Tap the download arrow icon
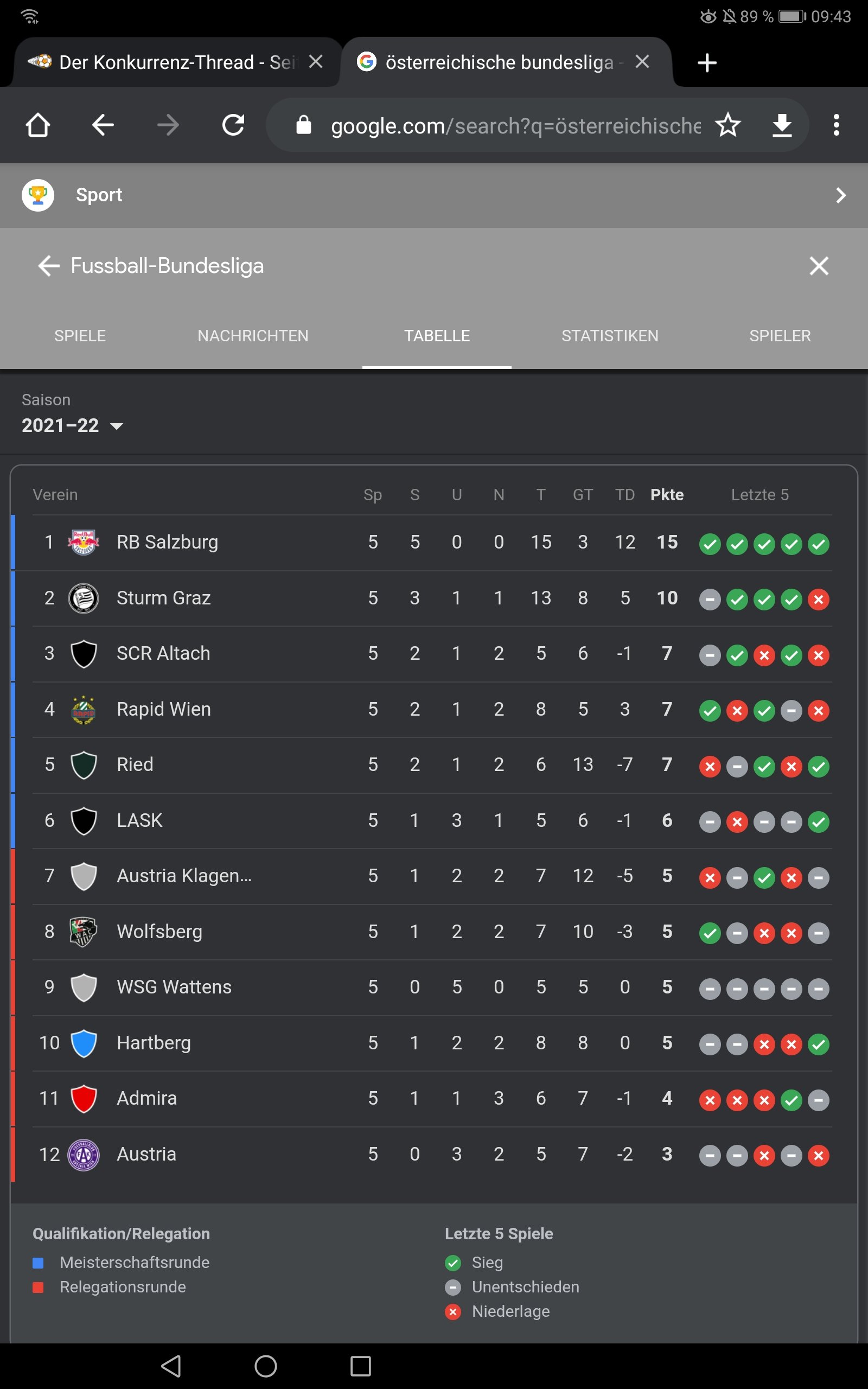Viewport: 868px width, 1389px height. [782, 125]
